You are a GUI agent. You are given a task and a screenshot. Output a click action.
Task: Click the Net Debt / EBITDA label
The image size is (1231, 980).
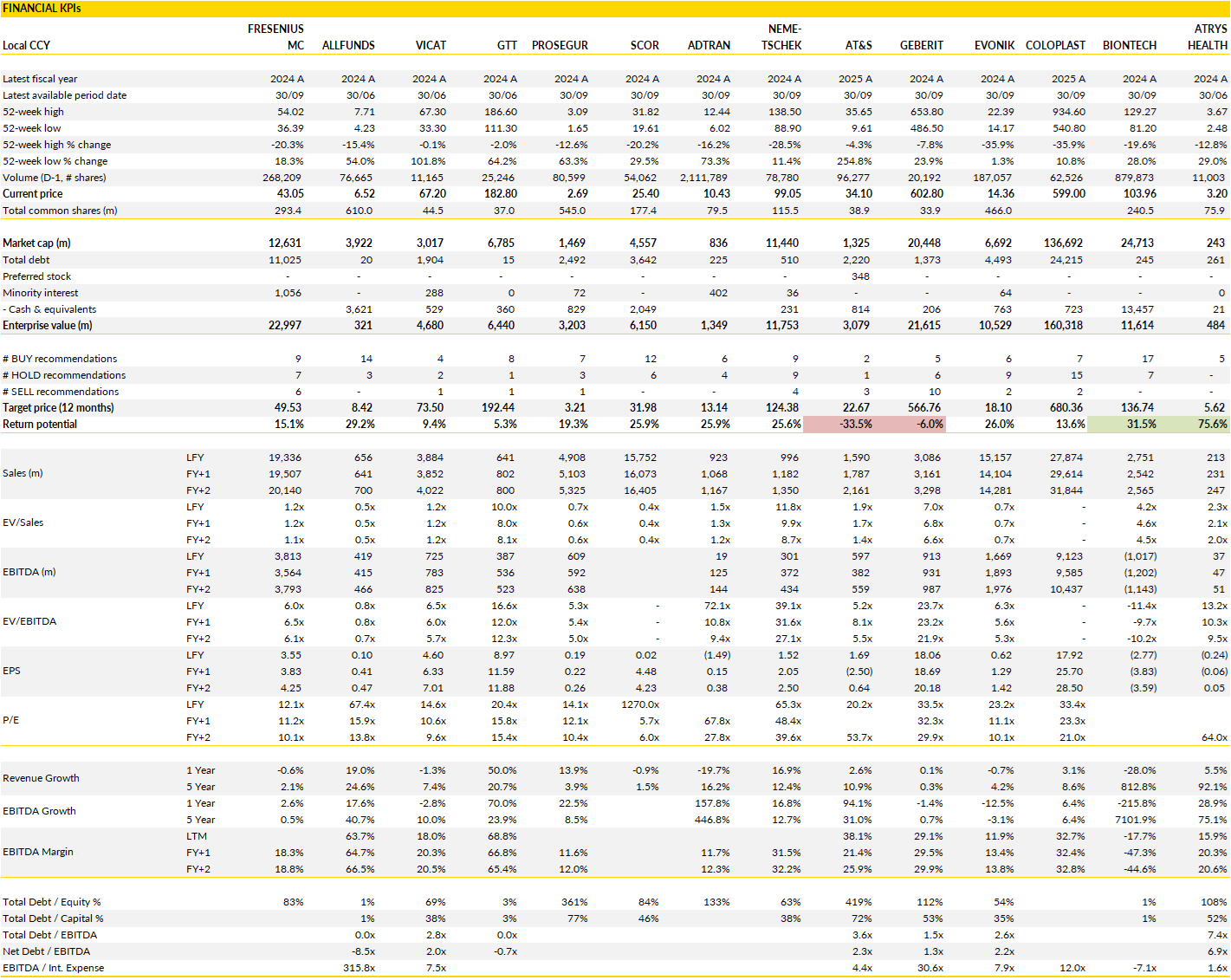click(46, 952)
